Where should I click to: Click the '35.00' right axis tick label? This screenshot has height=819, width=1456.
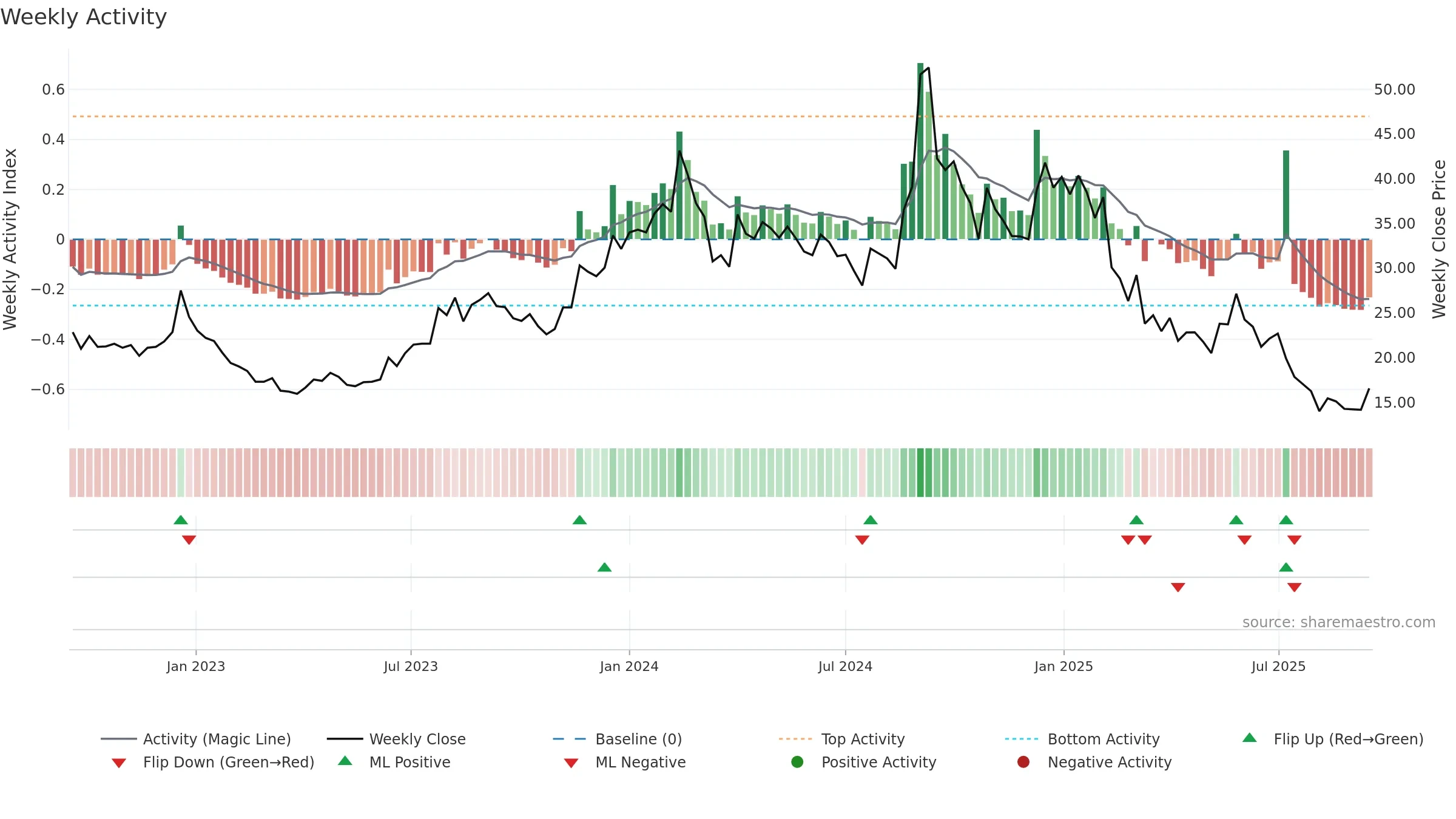coord(1395,223)
